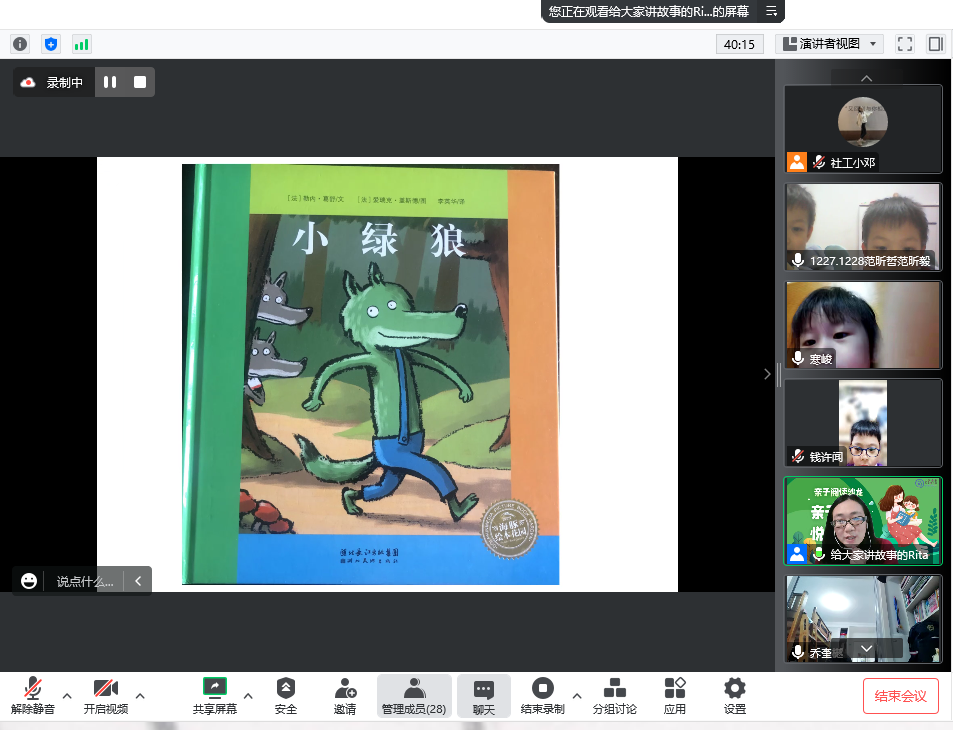Click muted mic icon on 钱许闻 tile

798,456
